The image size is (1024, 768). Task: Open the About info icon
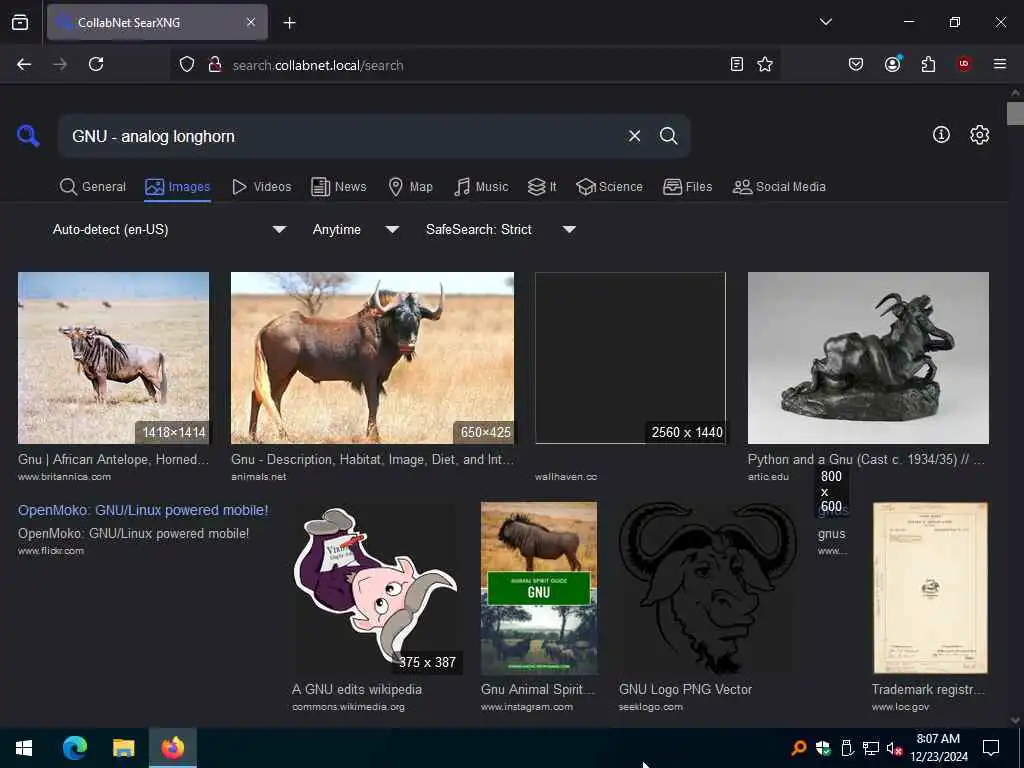(941, 135)
